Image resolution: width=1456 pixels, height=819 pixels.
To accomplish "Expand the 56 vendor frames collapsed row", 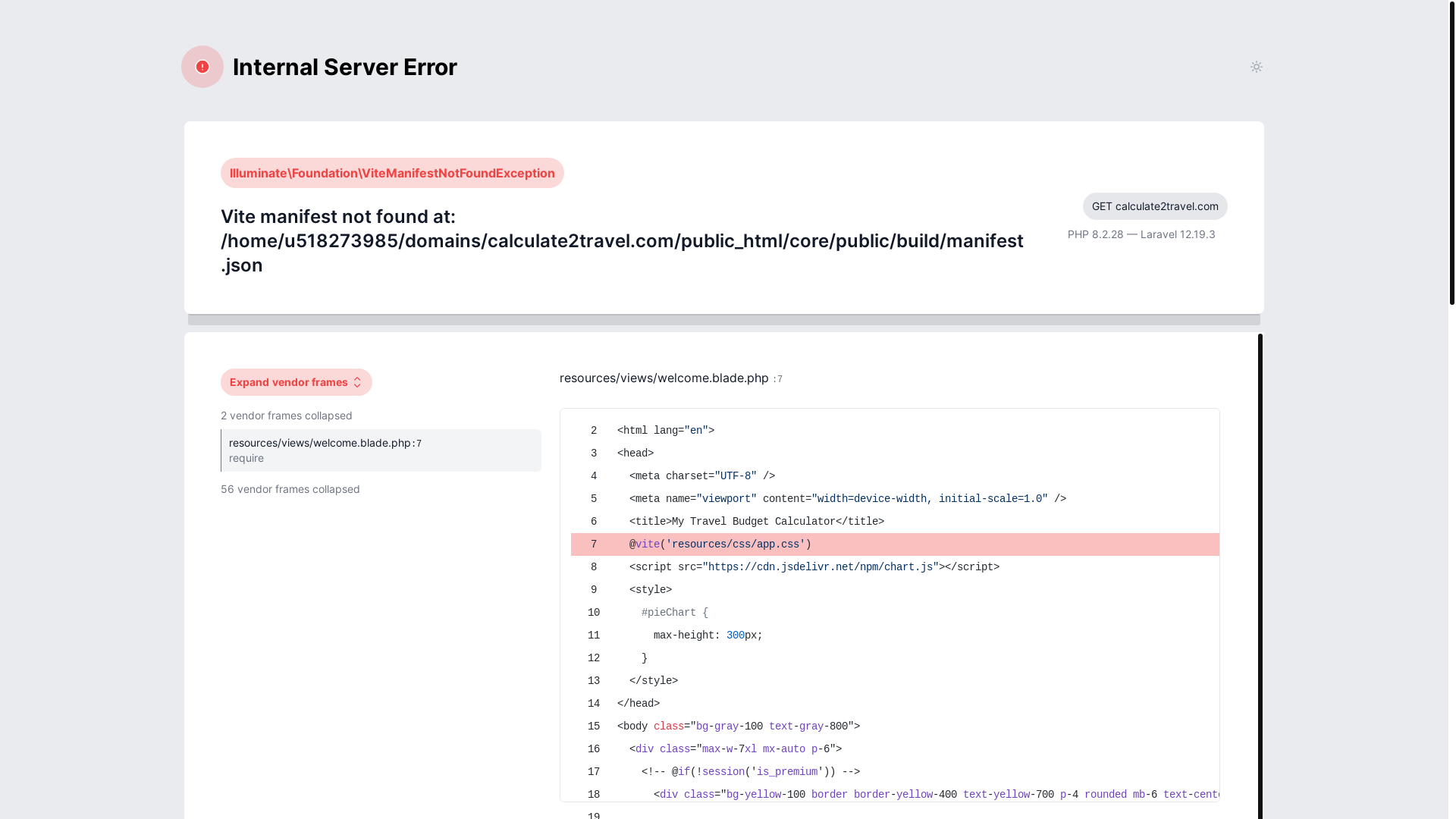I will [x=290, y=489].
